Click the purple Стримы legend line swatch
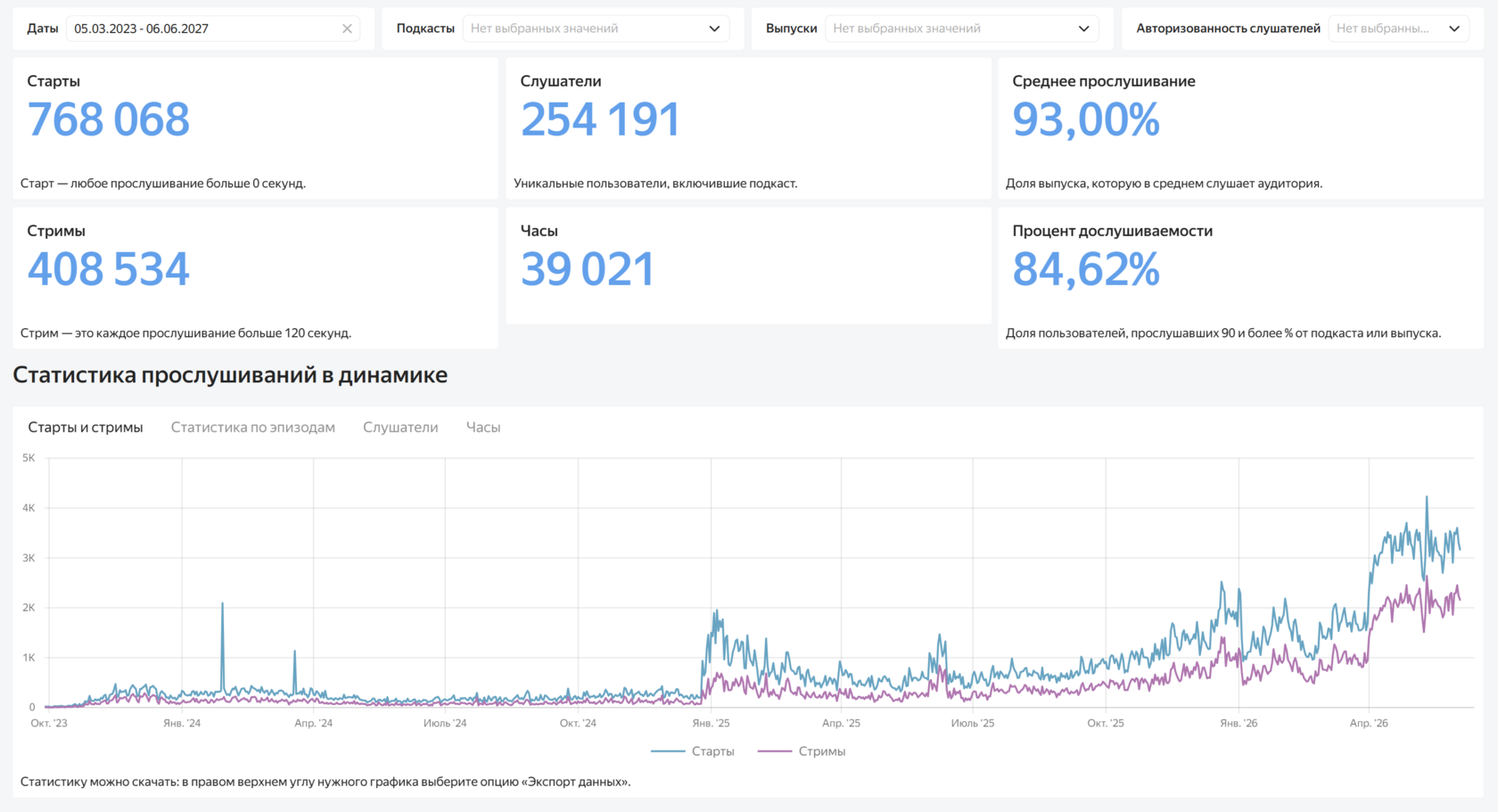Screen dimensions: 1498x812 tap(775, 751)
